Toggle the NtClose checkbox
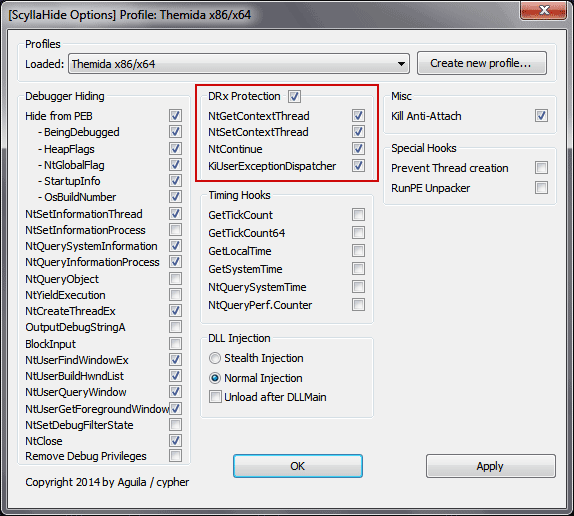 point(175,441)
